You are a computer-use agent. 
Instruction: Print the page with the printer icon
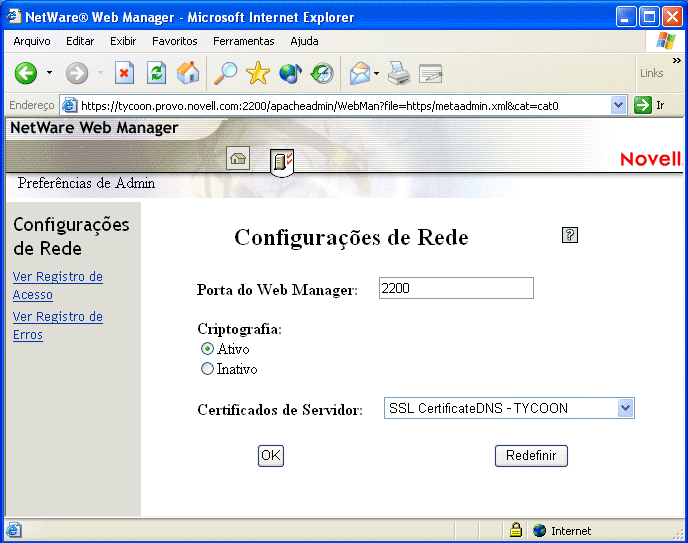point(398,73)
